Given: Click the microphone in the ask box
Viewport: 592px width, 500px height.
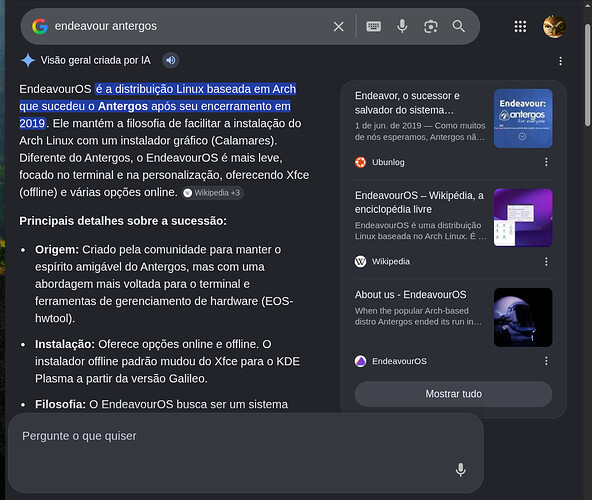Looking at the screenshot, I should tap(460, 470).
